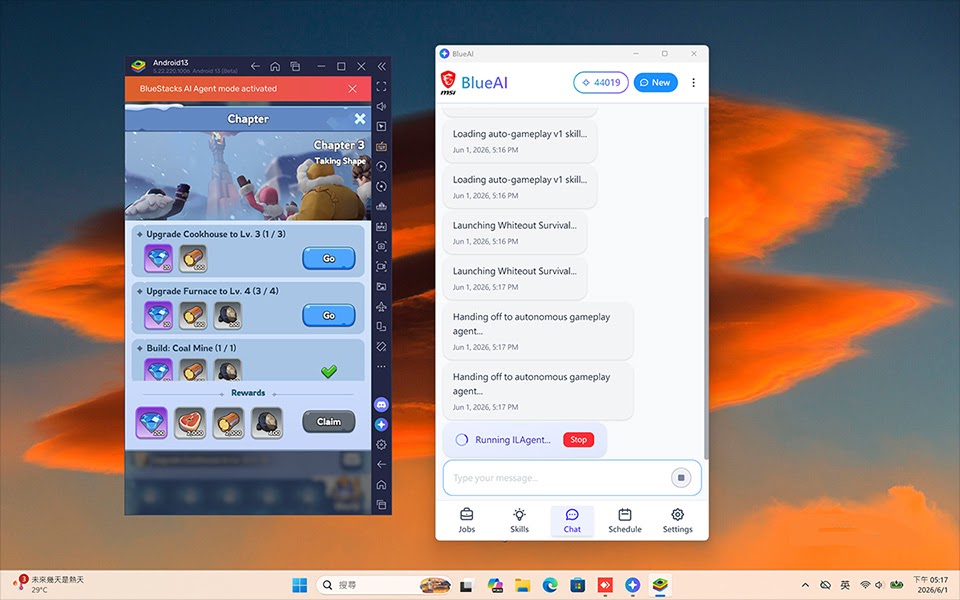Click the 'Launching Whiteout Survival...' 5:17 PM message

(514, 277)
